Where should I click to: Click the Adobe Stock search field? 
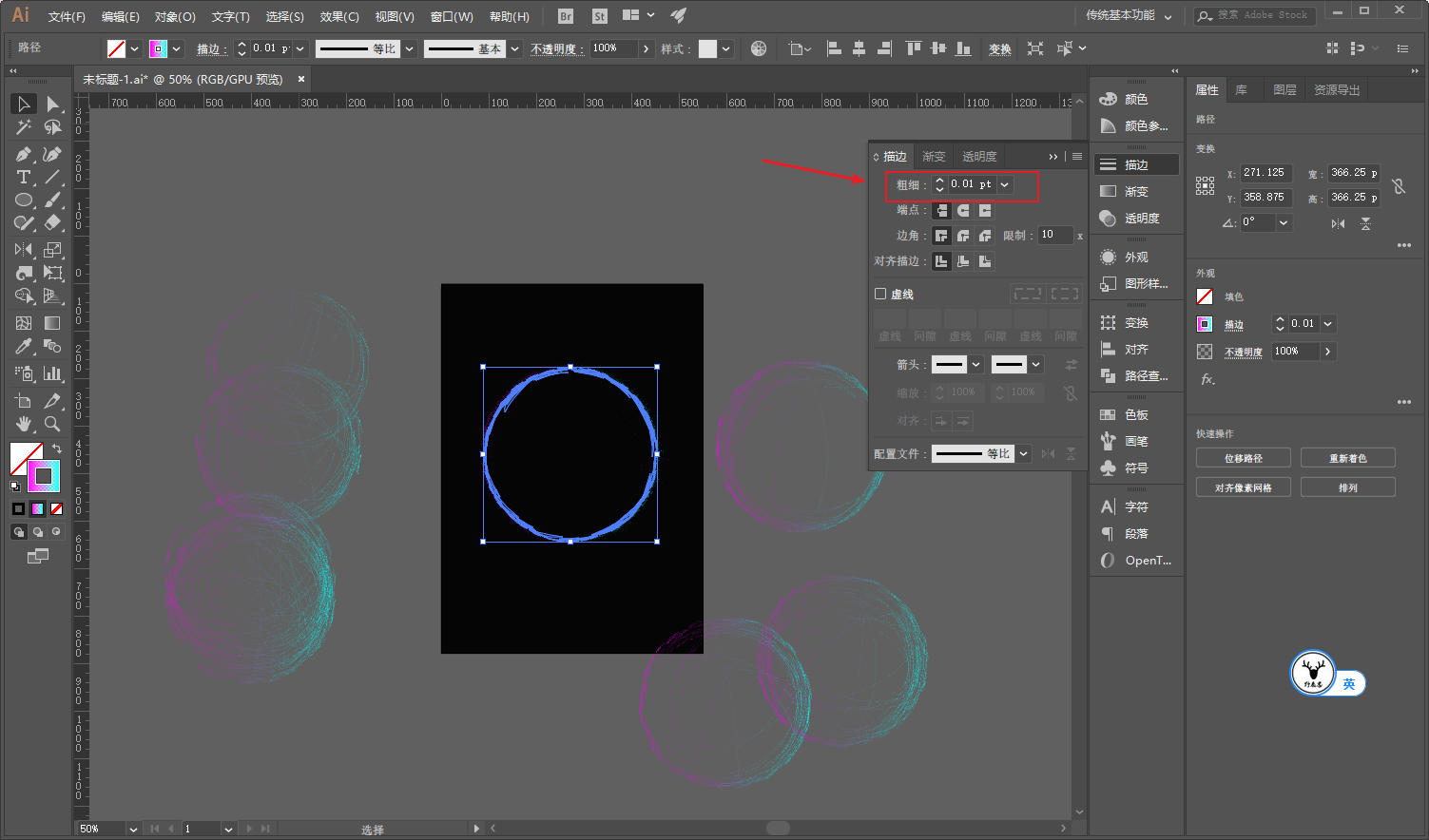point(1255,15)
